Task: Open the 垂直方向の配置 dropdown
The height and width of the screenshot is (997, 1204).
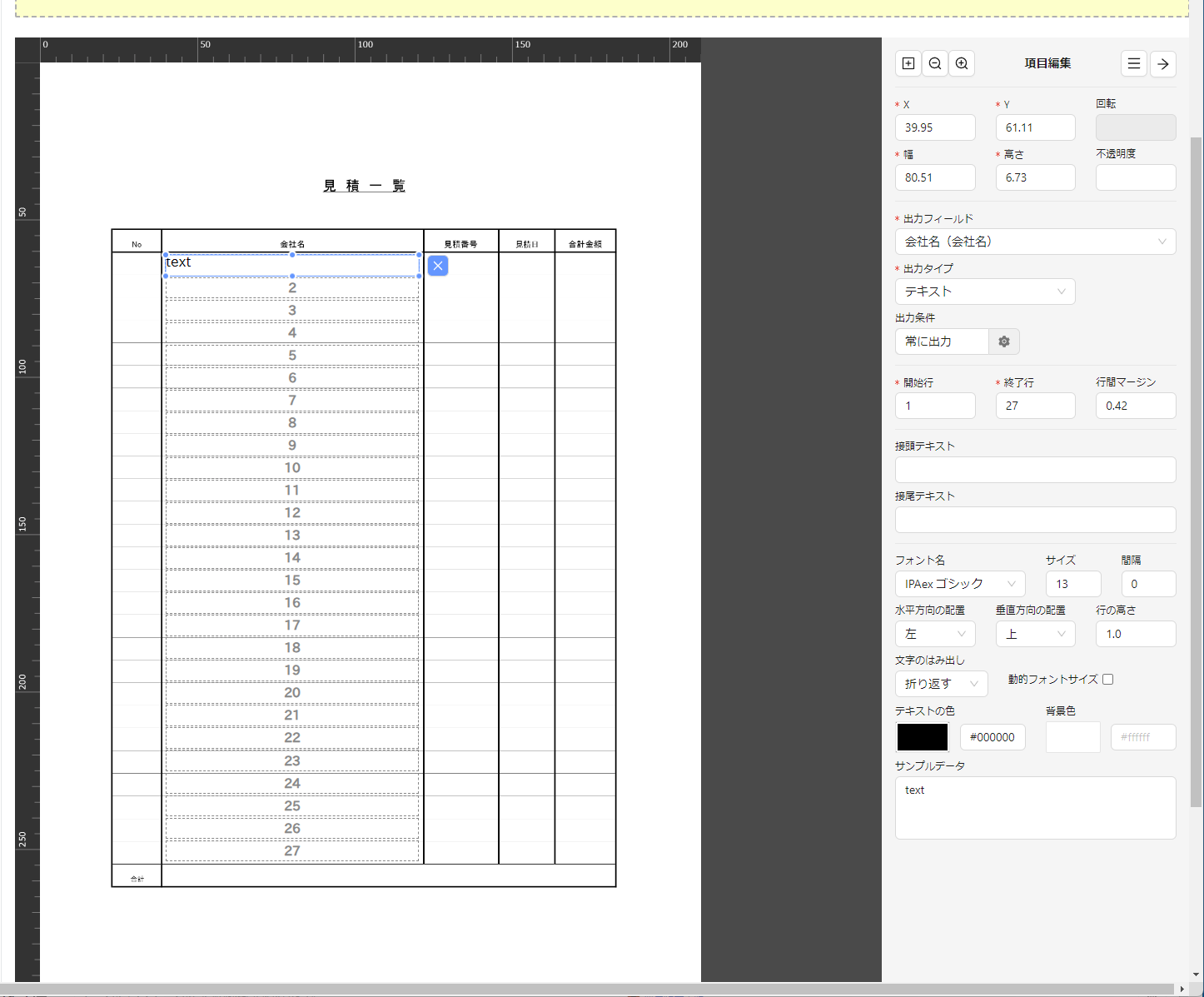Action: coord(1035,634)
